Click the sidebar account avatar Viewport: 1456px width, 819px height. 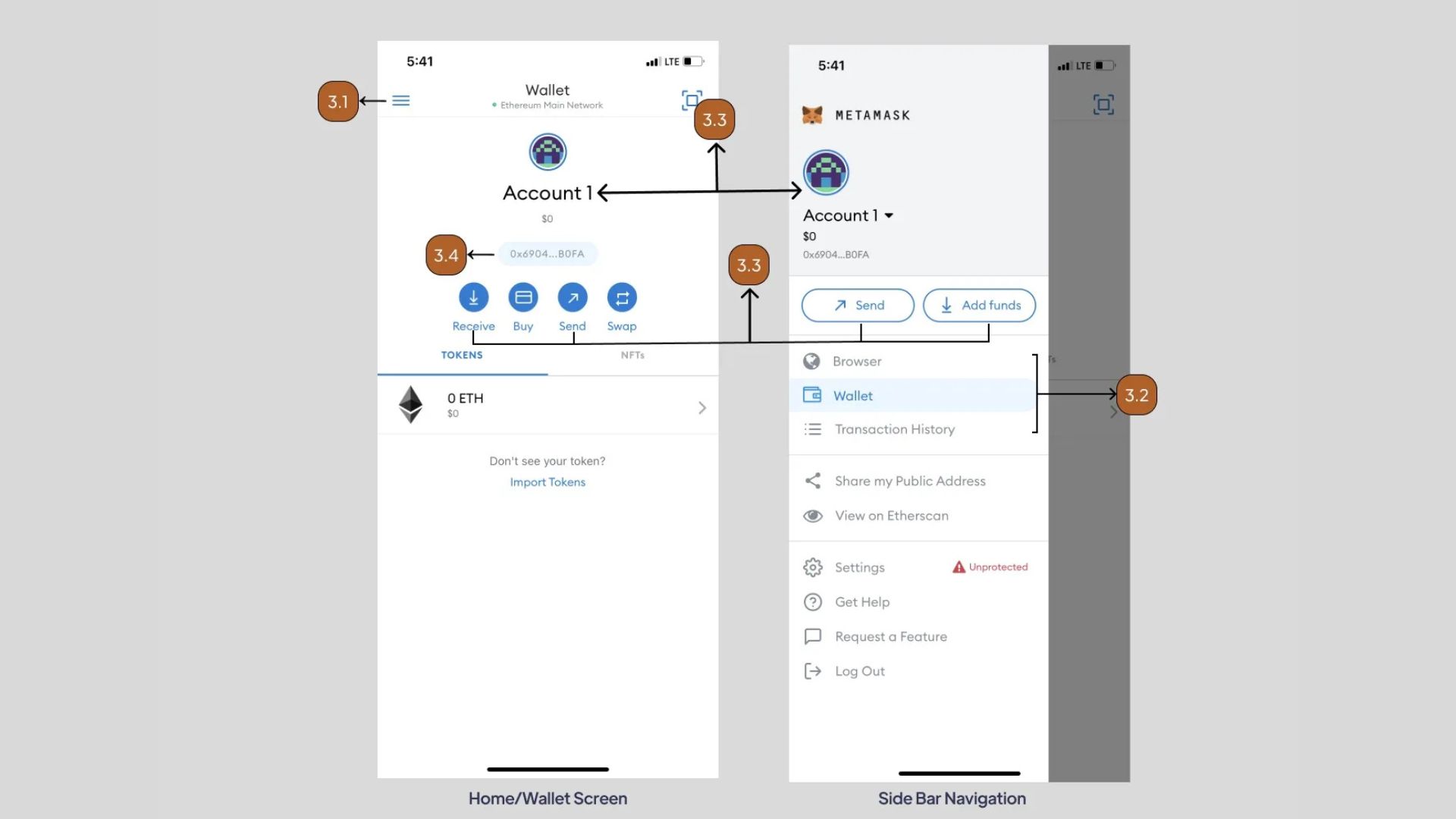pos(826,172)
